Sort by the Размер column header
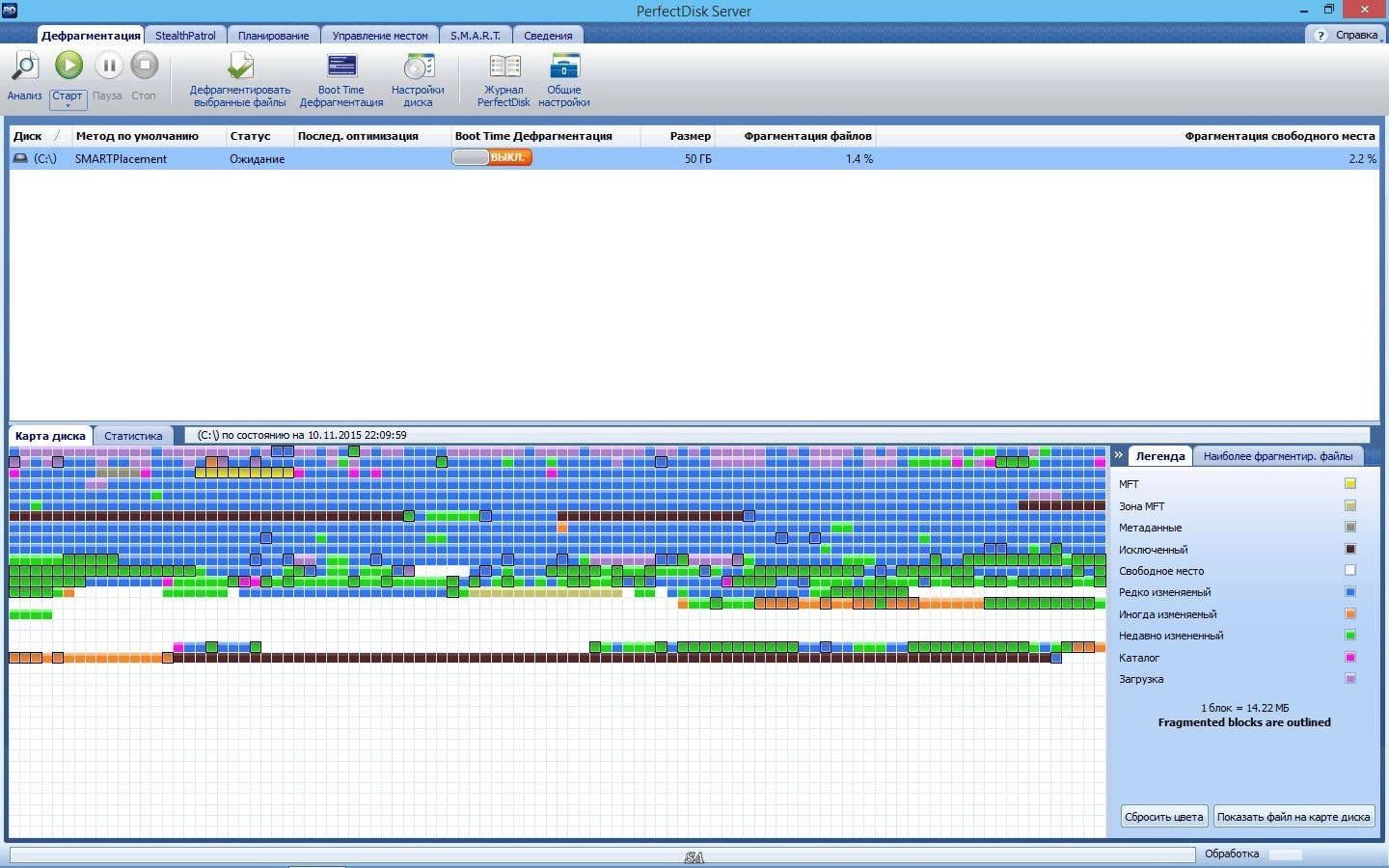 (x=677, y=136)
